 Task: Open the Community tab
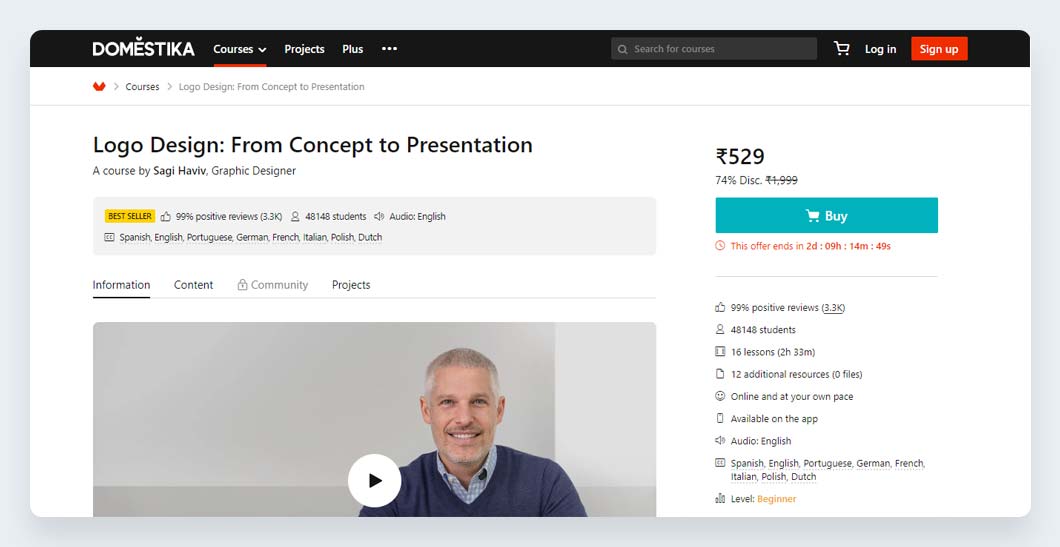pyautogui.click(x=272, y=285)
